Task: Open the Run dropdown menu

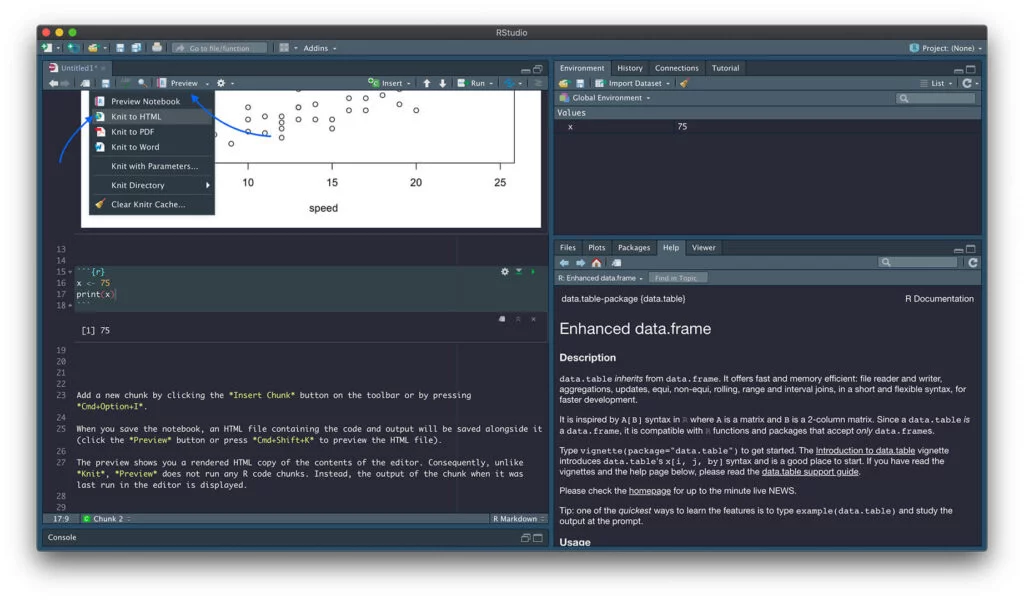Action: click(491, 84)
